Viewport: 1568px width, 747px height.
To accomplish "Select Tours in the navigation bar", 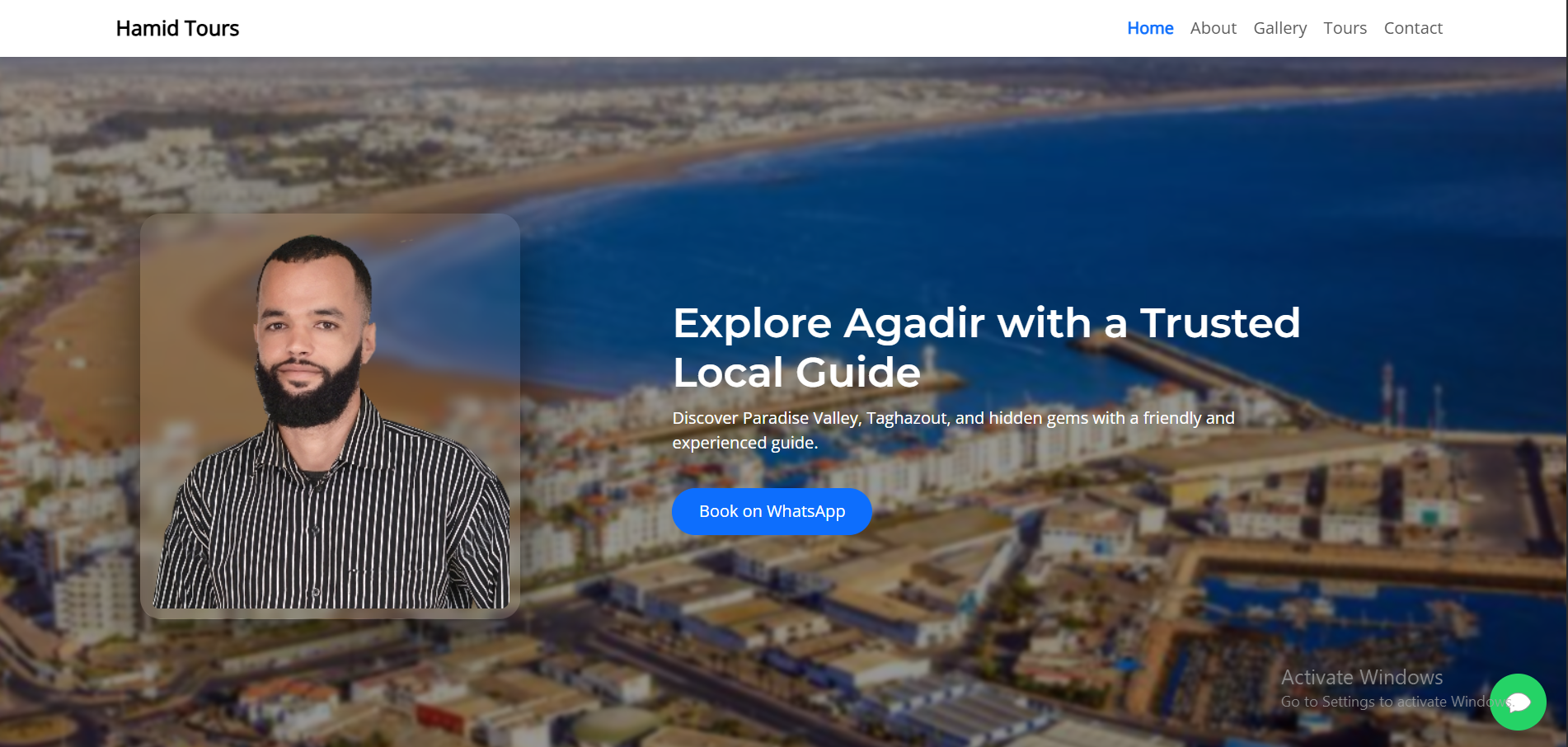I will click(x=1345, y=28).
